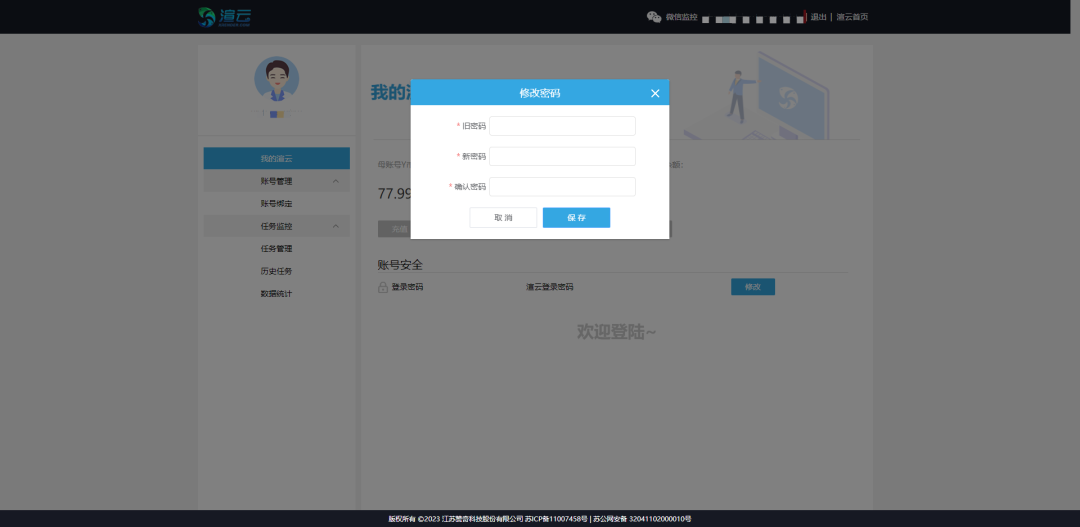Open 历史任务 in the sidebar

click(x=276, y=271)
